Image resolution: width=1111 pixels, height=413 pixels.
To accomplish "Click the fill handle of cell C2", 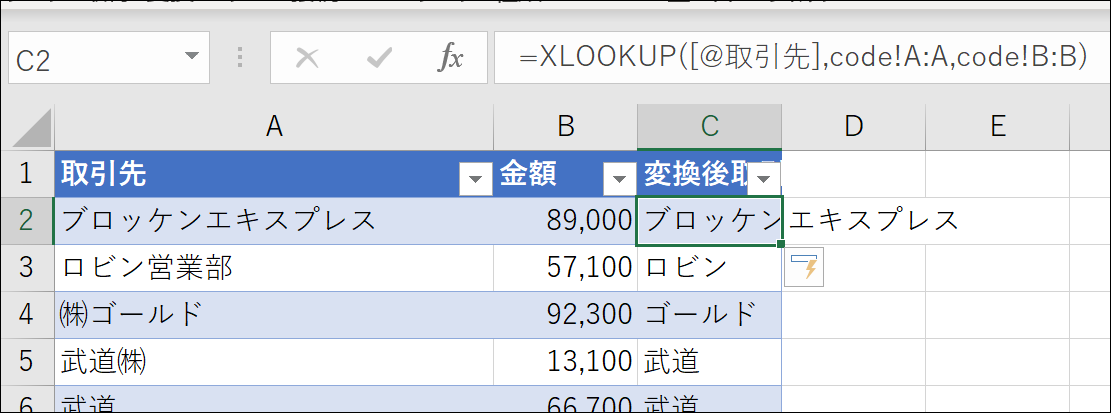I will 781,244.
